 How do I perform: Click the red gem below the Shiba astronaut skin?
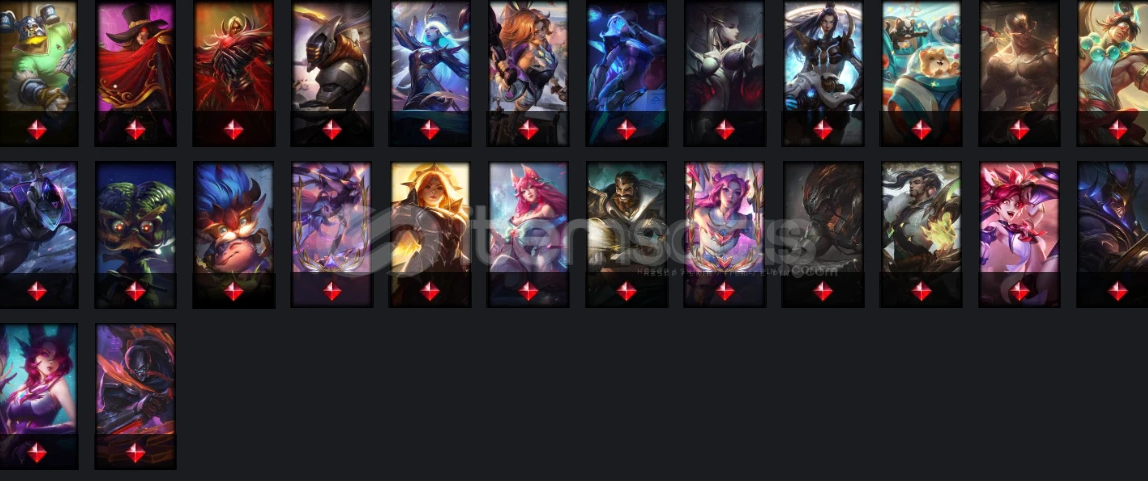(x=921, y=130)
